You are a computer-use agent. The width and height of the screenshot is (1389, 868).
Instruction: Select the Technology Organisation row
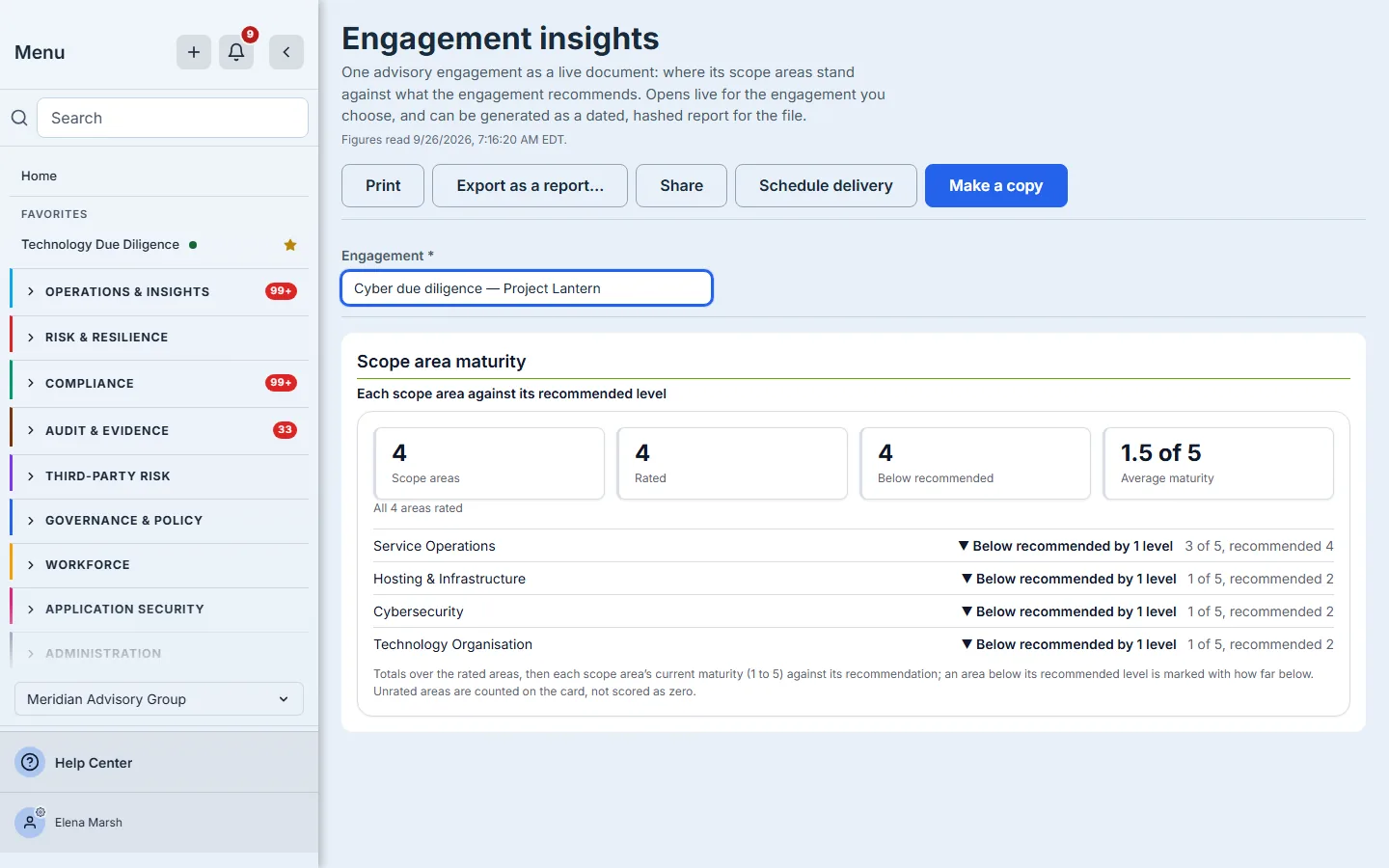(x=854, y=644)
